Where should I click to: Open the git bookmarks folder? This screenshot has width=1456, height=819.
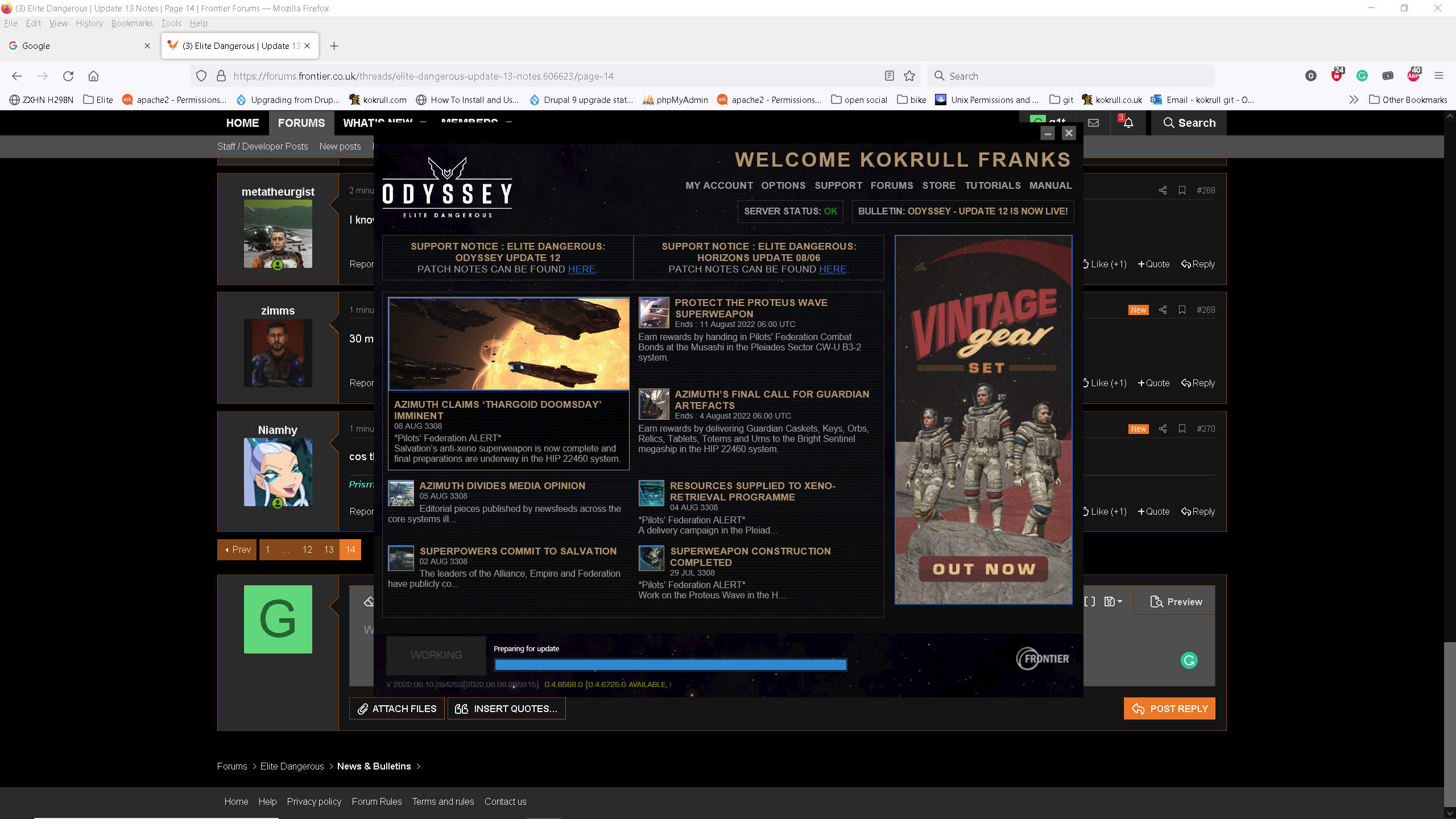[1061, 100]
